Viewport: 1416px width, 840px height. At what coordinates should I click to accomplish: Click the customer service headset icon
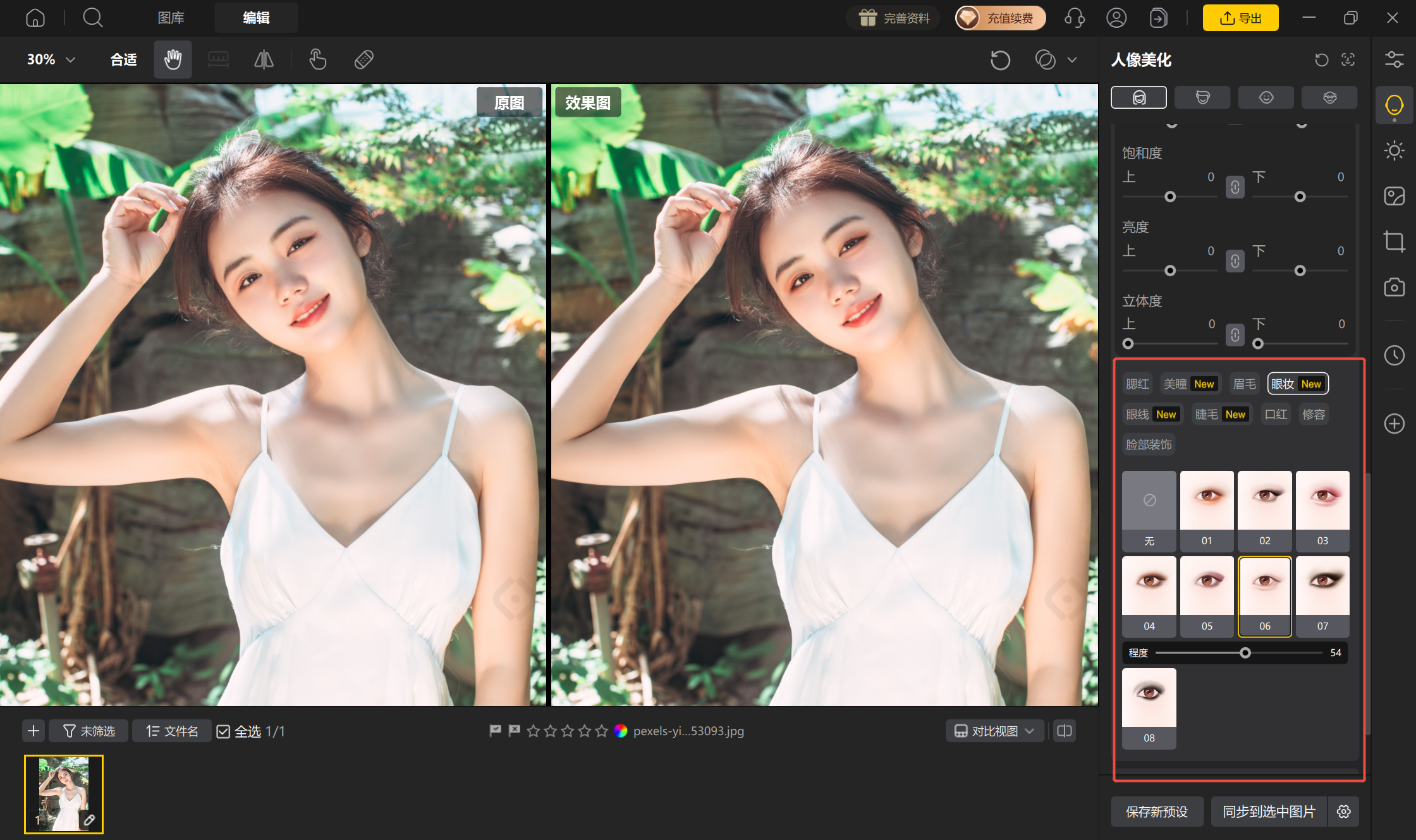click(1075, 18)
